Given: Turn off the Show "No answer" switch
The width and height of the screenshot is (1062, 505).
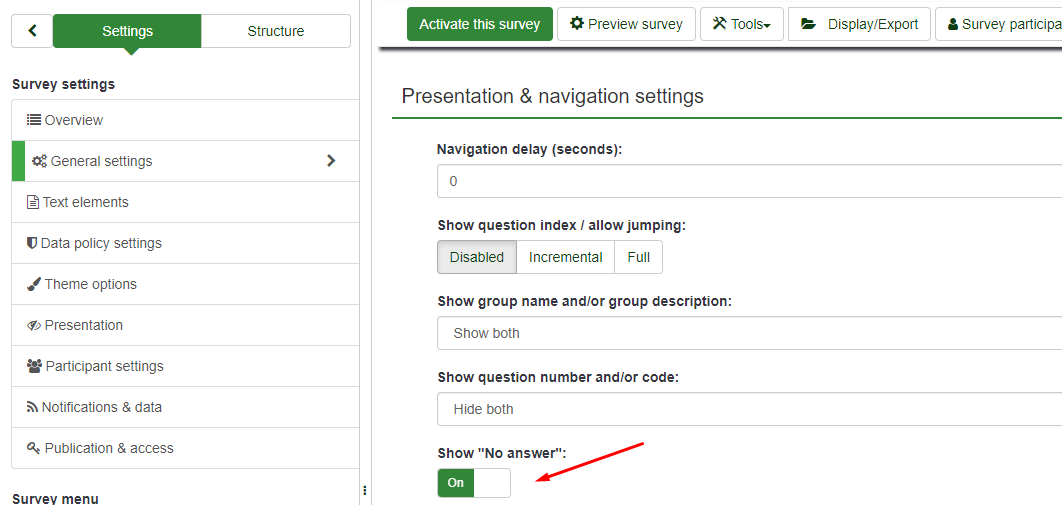Looking at the screenshot, I should coord(473,483).
